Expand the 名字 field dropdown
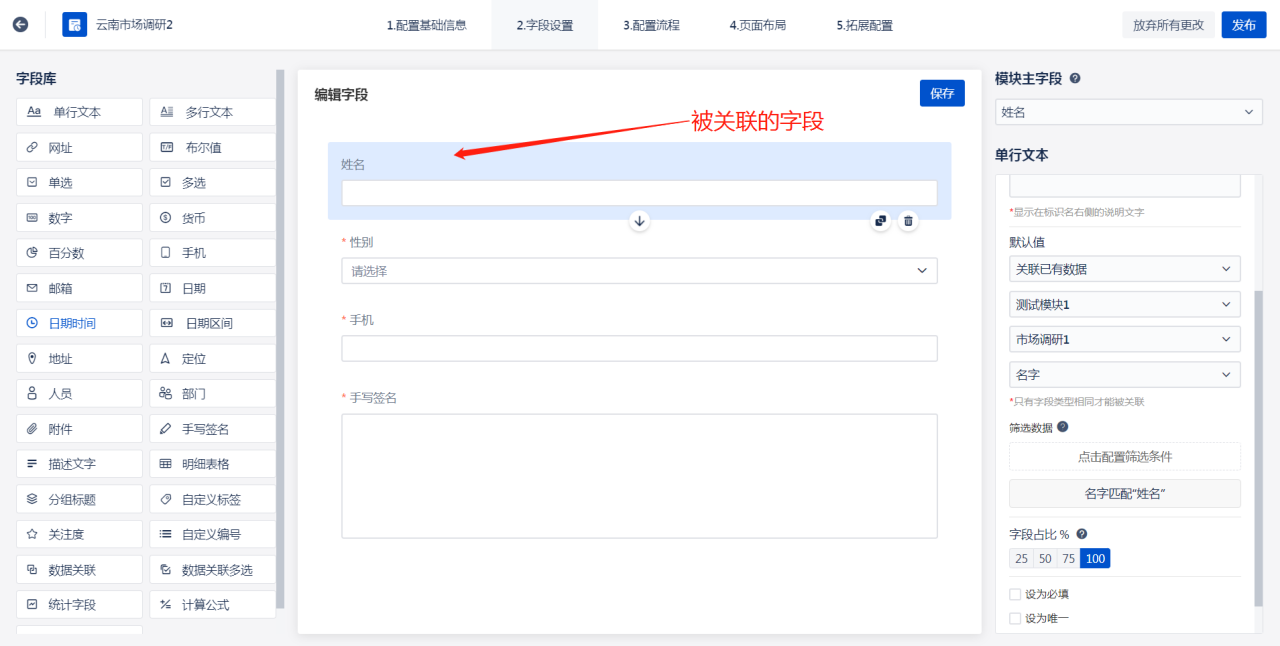 1125,374
